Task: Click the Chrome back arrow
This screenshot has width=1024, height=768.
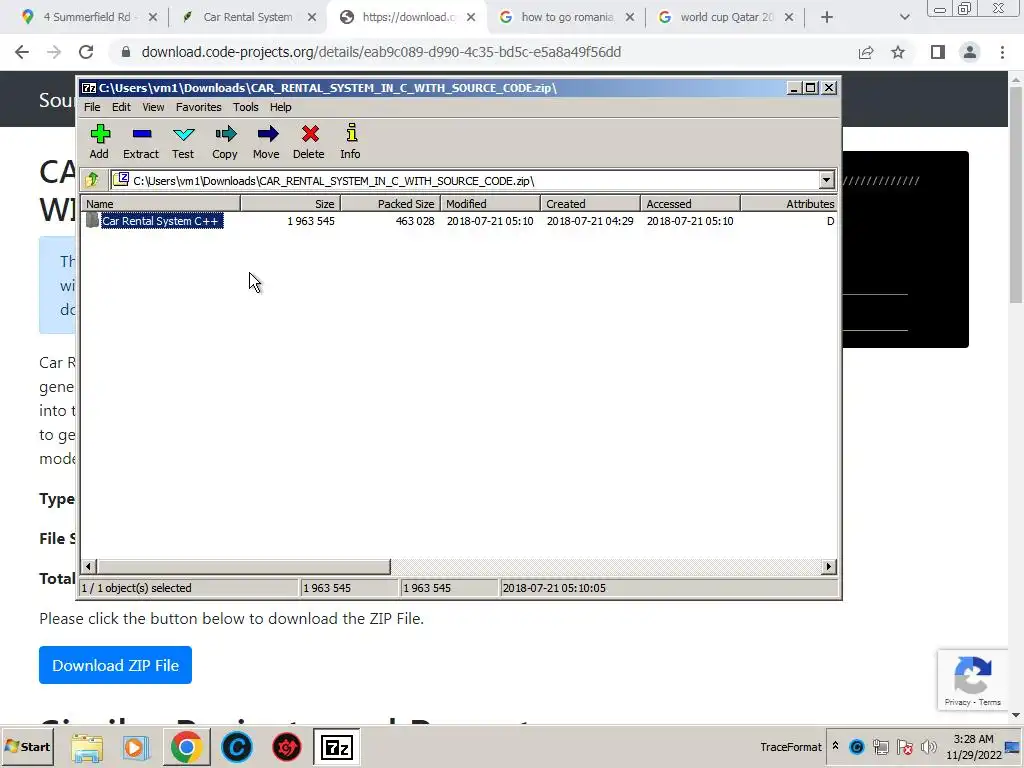Action: point(22,52)
